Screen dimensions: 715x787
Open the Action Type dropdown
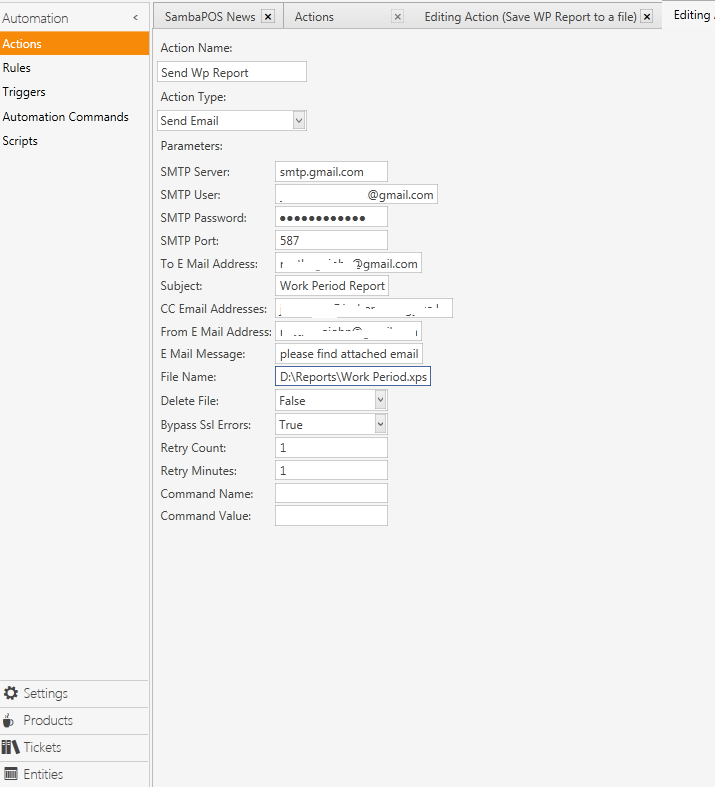point(298,120)
